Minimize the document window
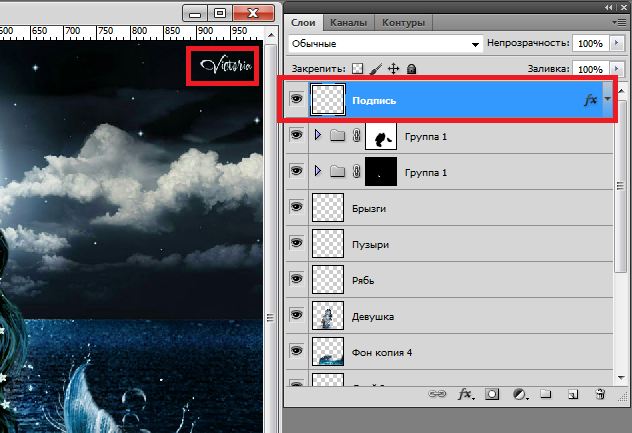This screenshot has height=433, width=632. (x=195, y=13)
